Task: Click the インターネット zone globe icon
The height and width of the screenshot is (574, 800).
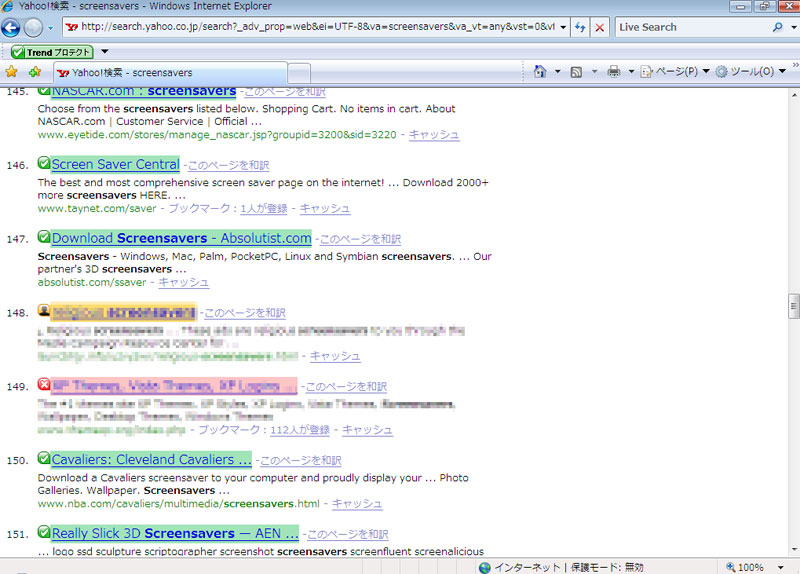Action: [485, 567]
